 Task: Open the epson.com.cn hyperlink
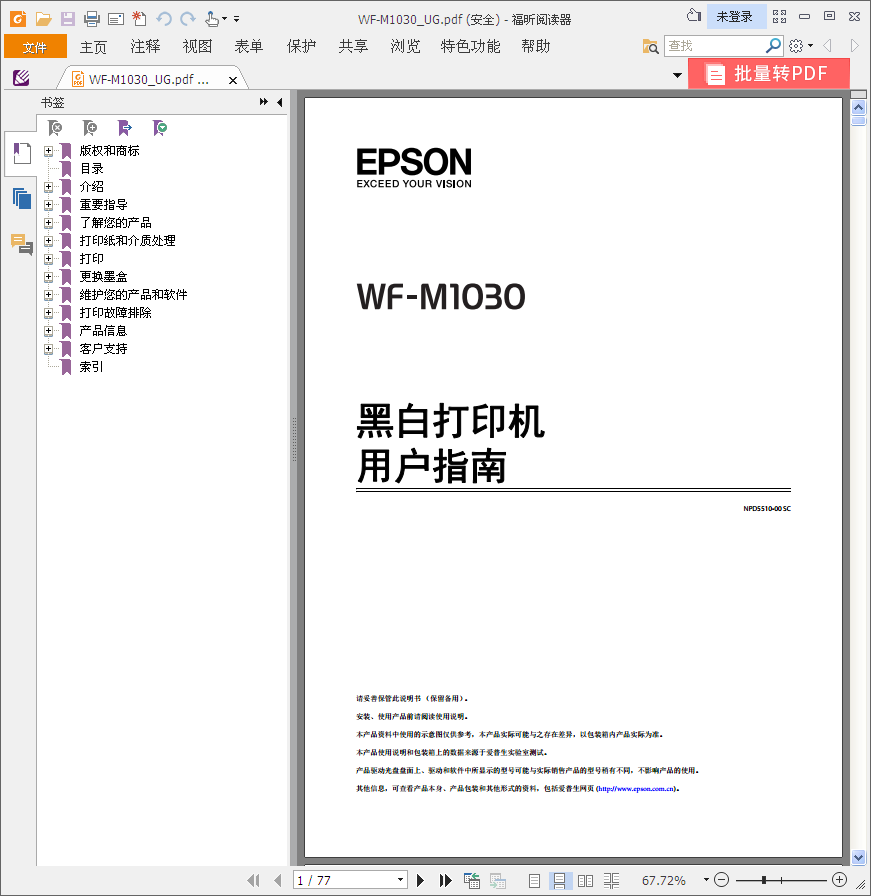pyautogui.click(x=636, y=789)
